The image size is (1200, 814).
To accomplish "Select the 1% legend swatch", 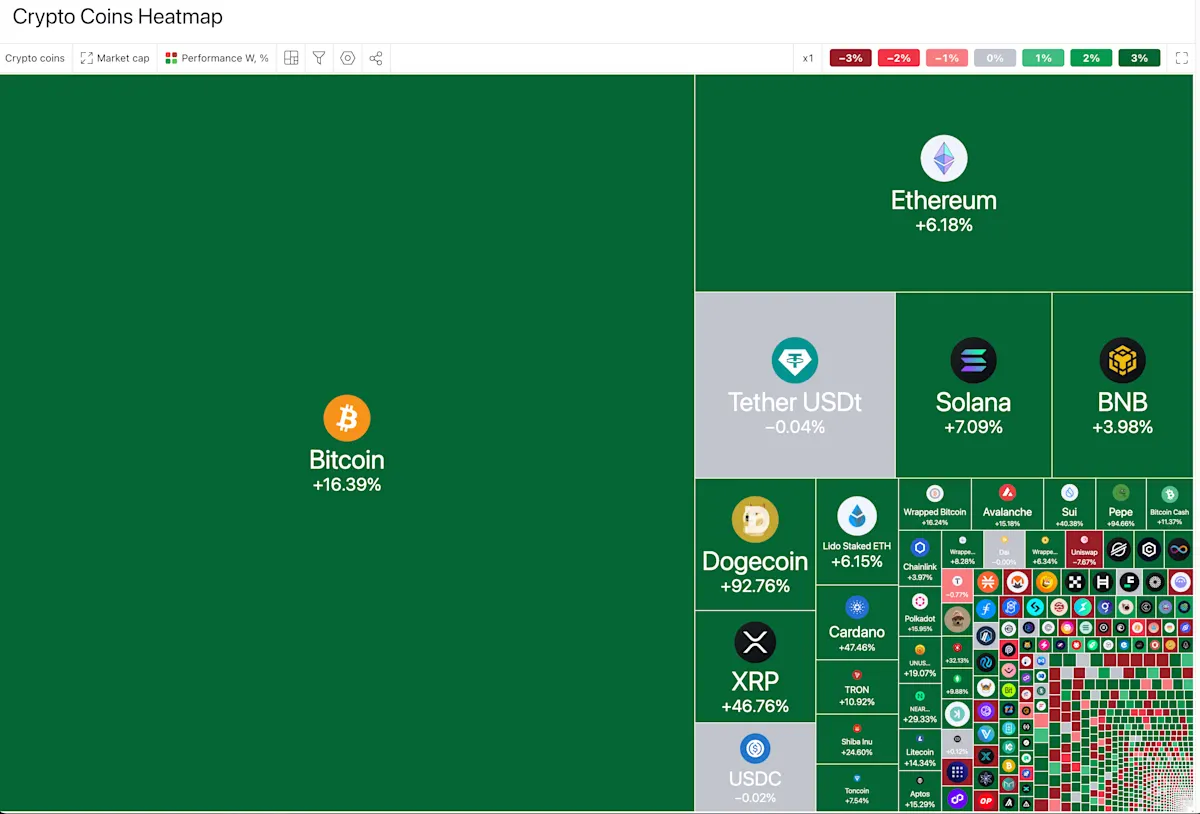I will [x=1043, y=58].
